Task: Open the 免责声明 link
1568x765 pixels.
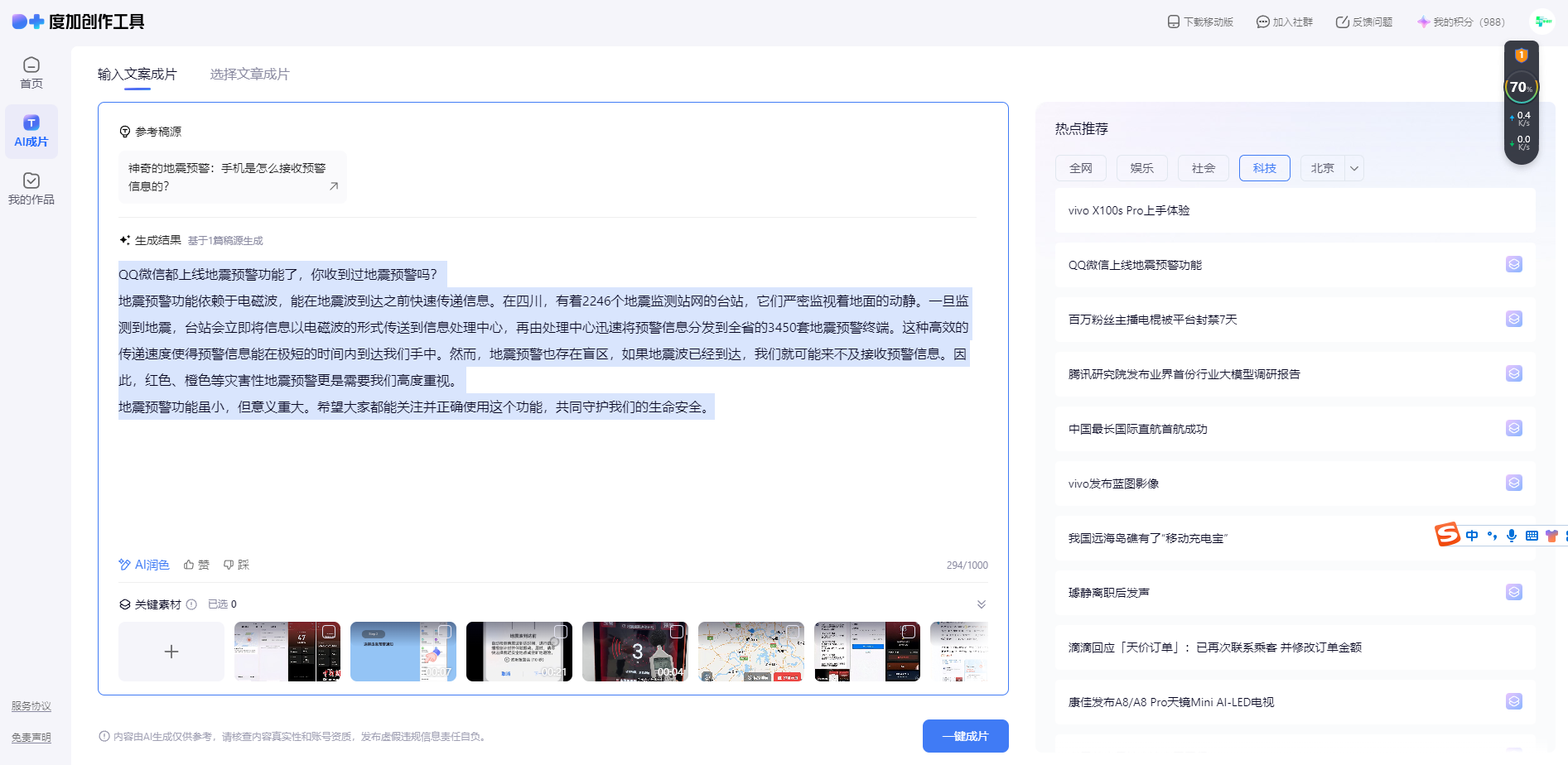Action: click(x=31, y=738)
